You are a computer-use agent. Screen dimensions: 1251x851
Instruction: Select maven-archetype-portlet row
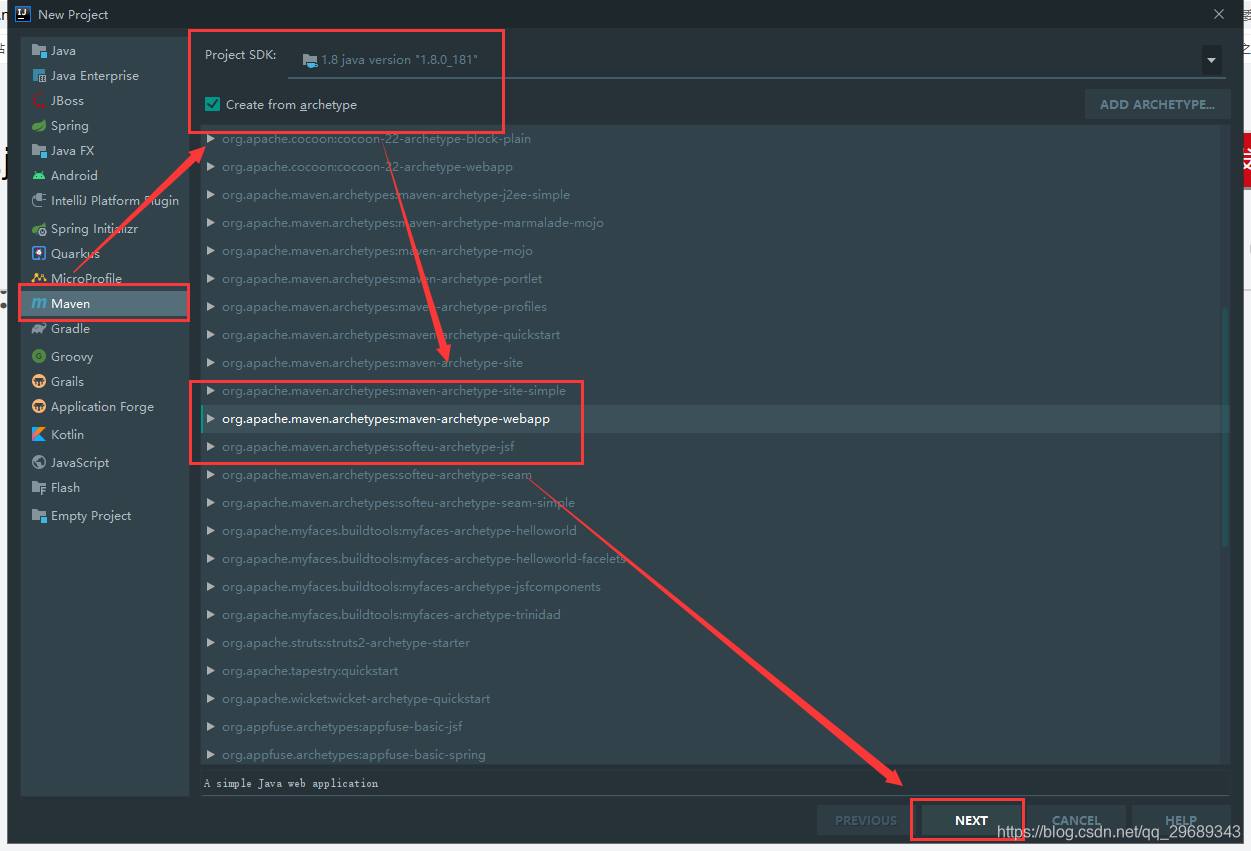click(x=711, y=279)
